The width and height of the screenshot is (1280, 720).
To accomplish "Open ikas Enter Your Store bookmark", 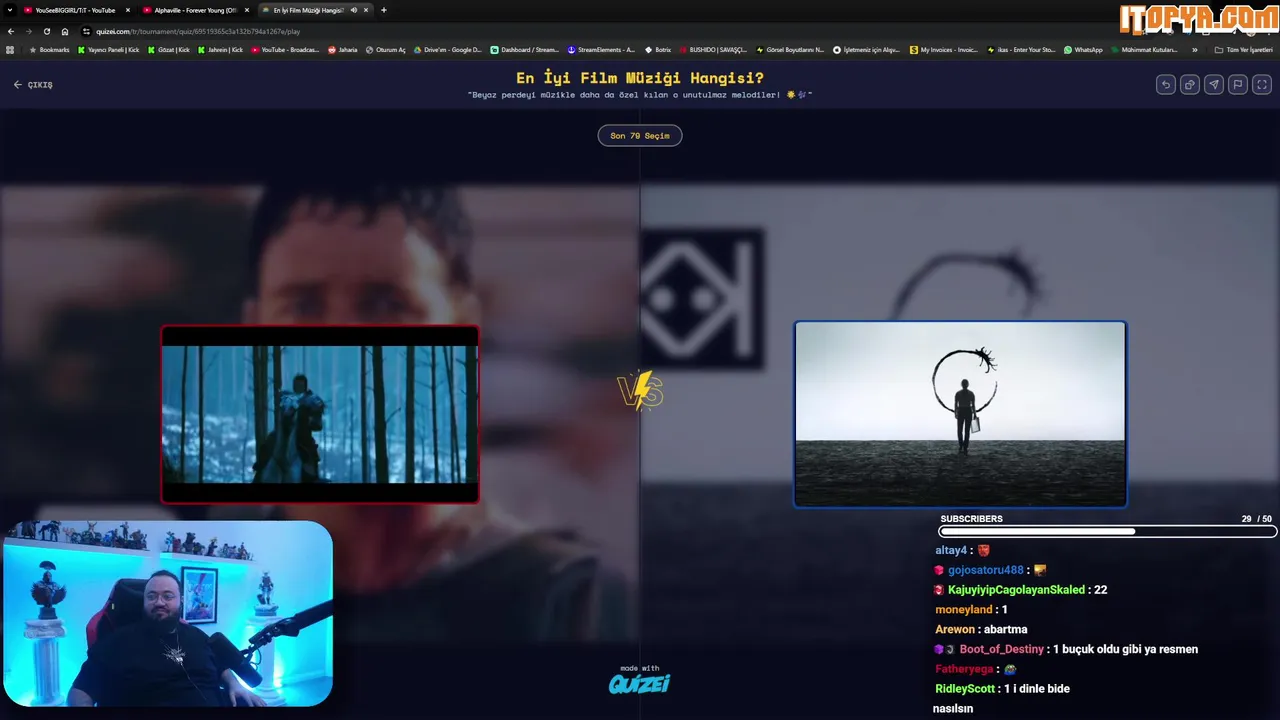I will coord(1021,49).
